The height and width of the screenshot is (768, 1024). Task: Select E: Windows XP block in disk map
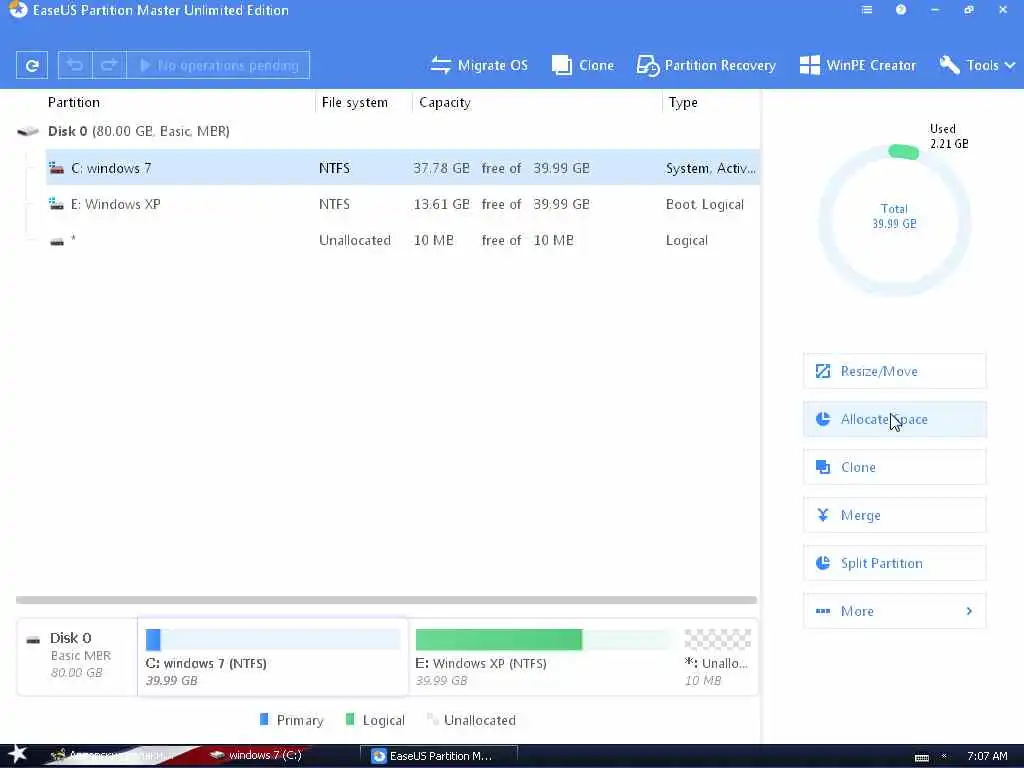[543, 656]
